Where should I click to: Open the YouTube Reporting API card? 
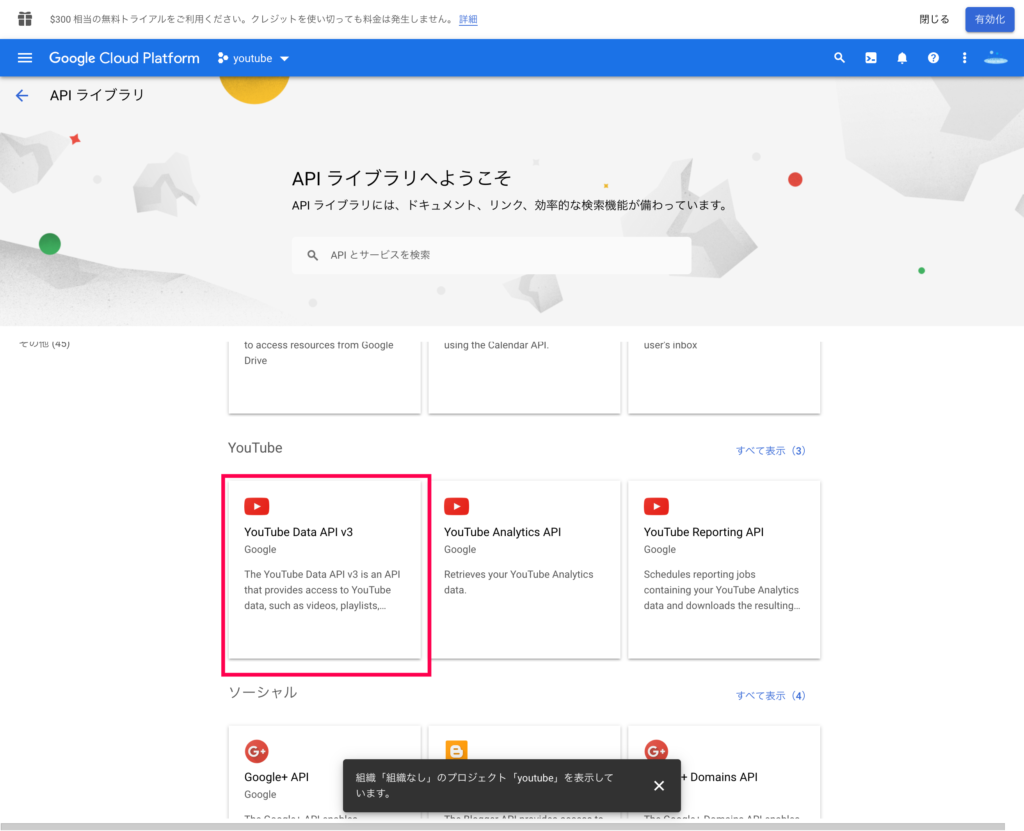[724, 570]
